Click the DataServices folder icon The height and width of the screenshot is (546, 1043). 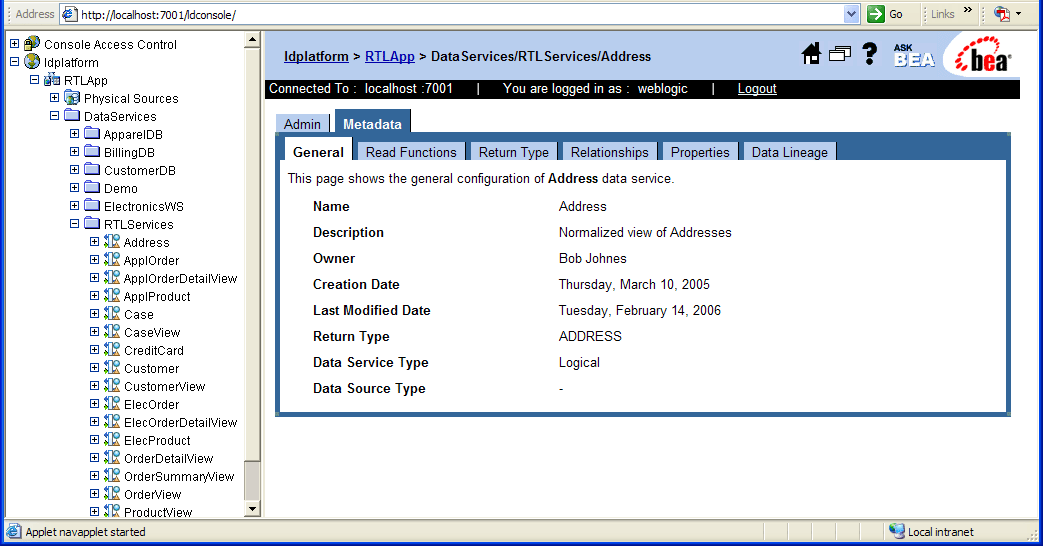click(72, 116)
